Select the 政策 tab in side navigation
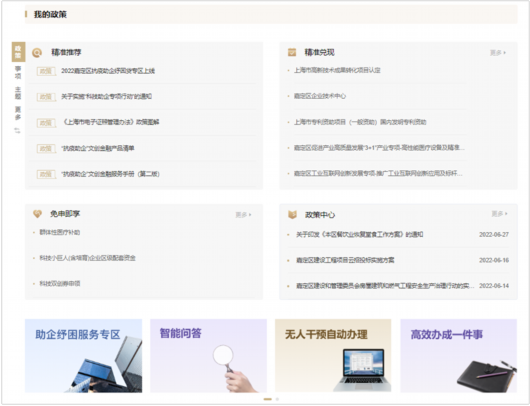This screenshot has height=406, width=530. pos(18,52)
